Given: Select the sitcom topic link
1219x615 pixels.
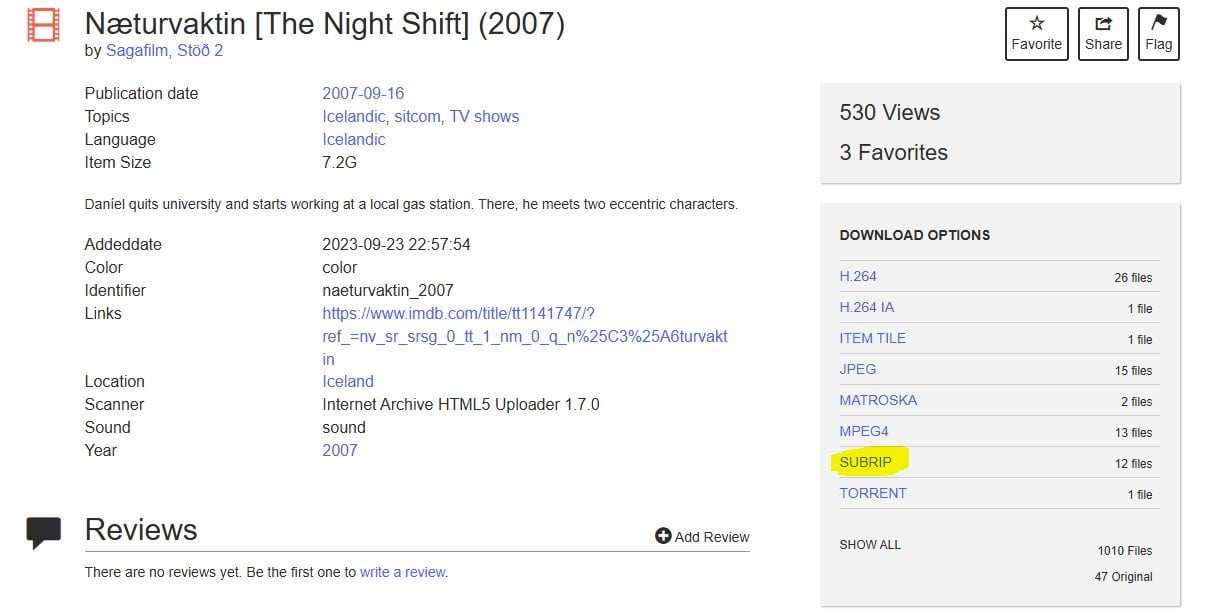Looking at the screenshot, I should click(417, 116).
